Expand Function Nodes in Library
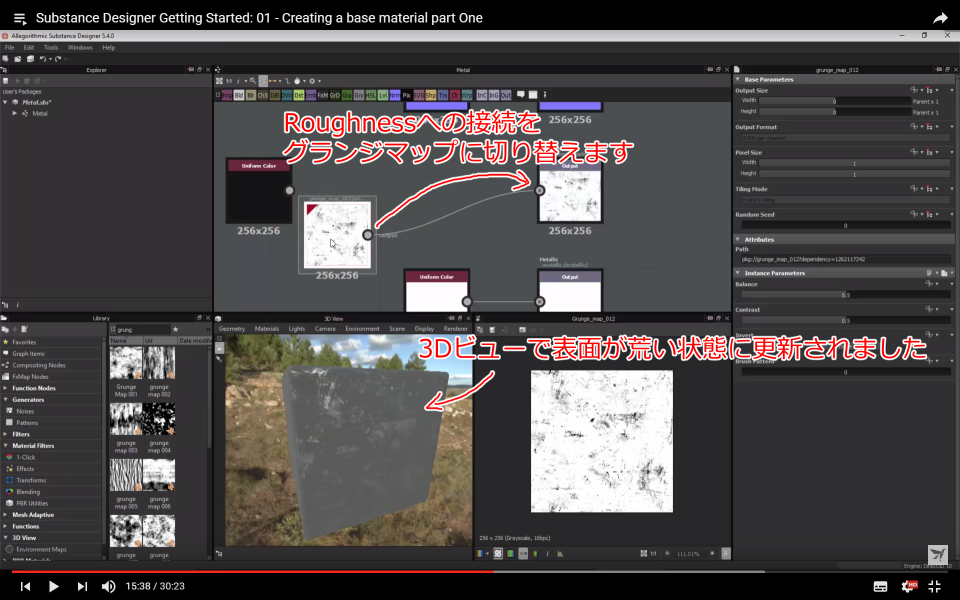This screenshot has height=600, width=960. [x=6, y=388]
